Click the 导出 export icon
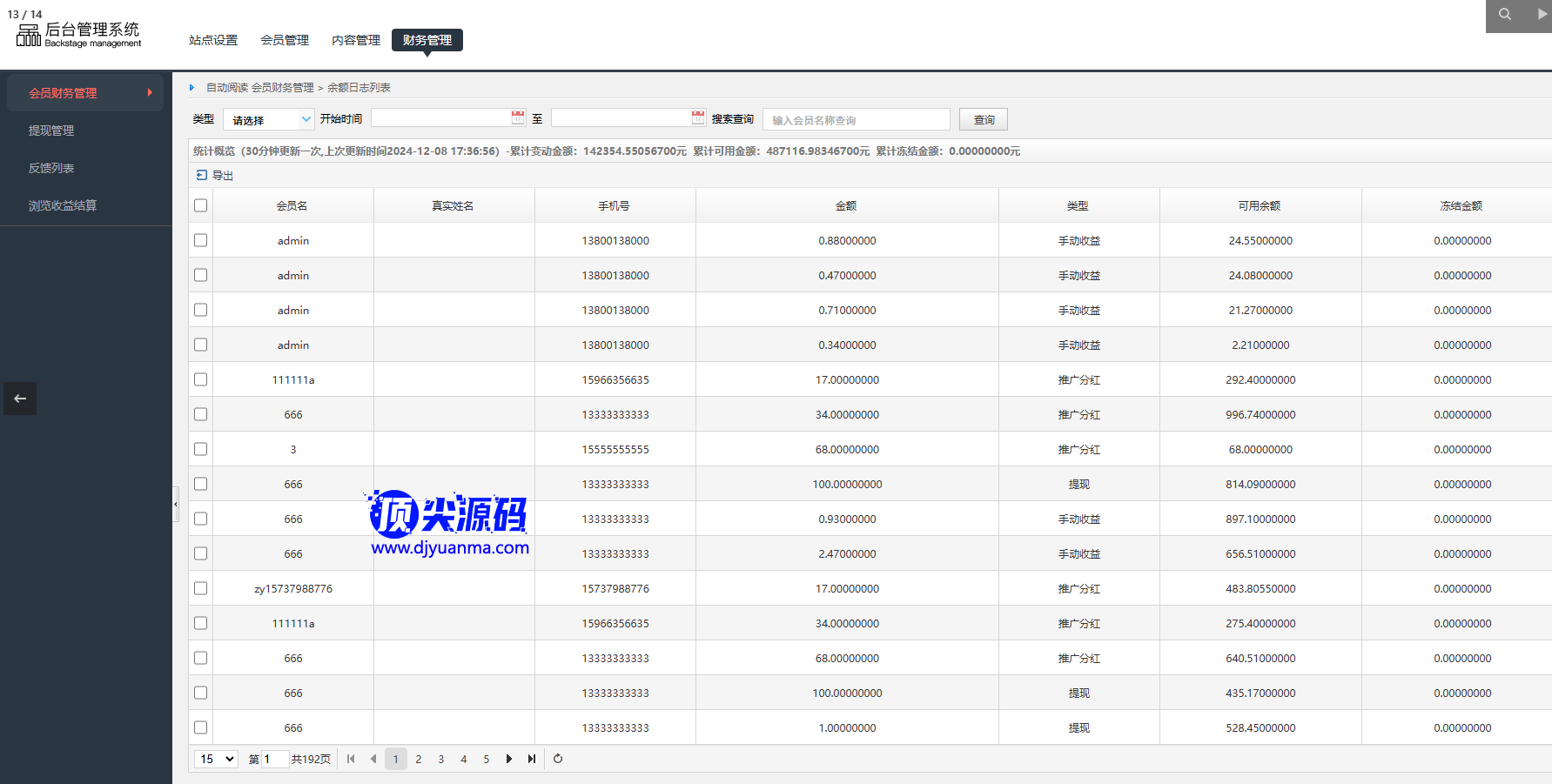The width and height of the screenshot is (1552, 784). click(202, 175)
